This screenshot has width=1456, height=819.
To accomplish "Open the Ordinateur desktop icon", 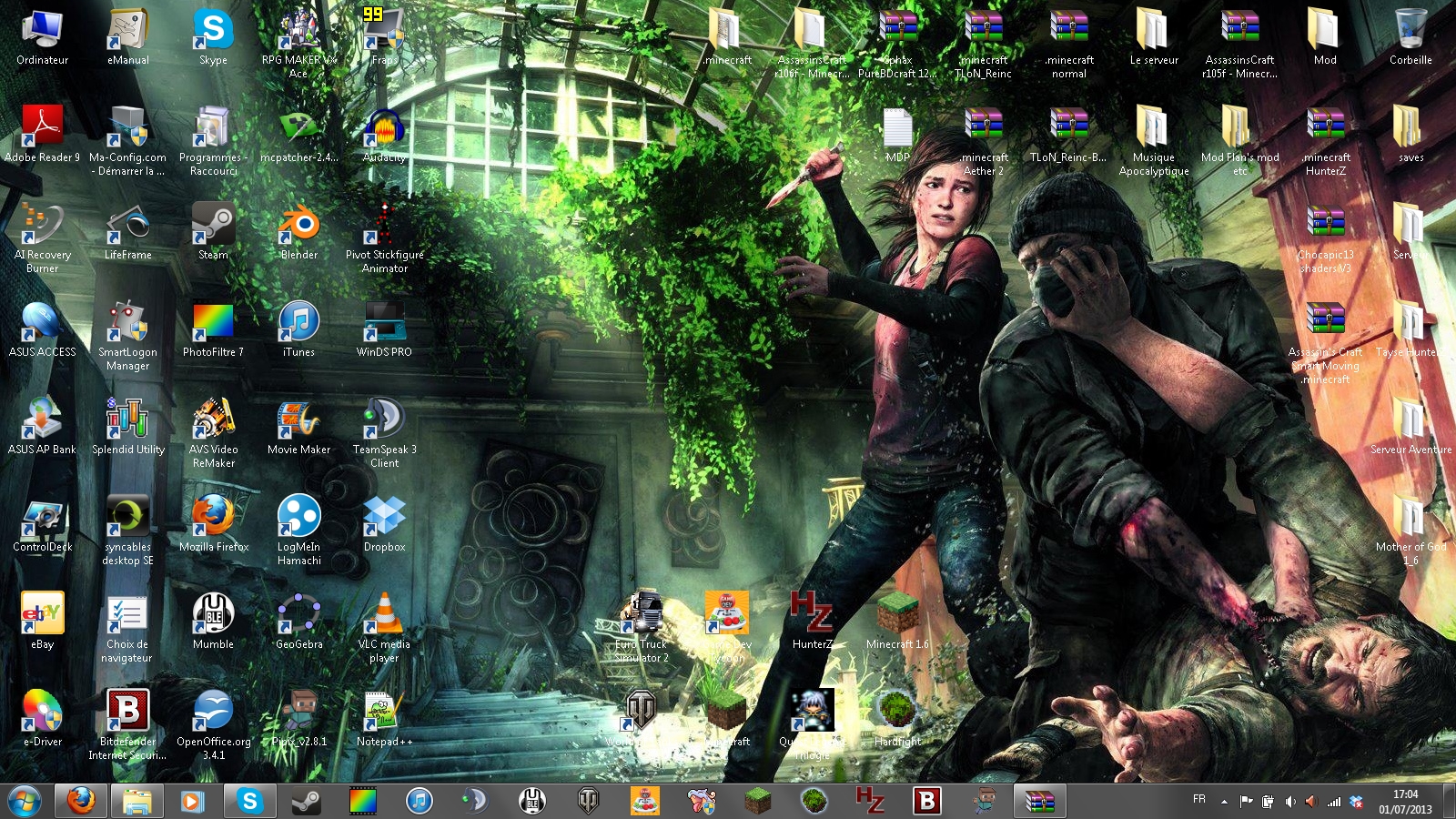I will tap(42, 36).
